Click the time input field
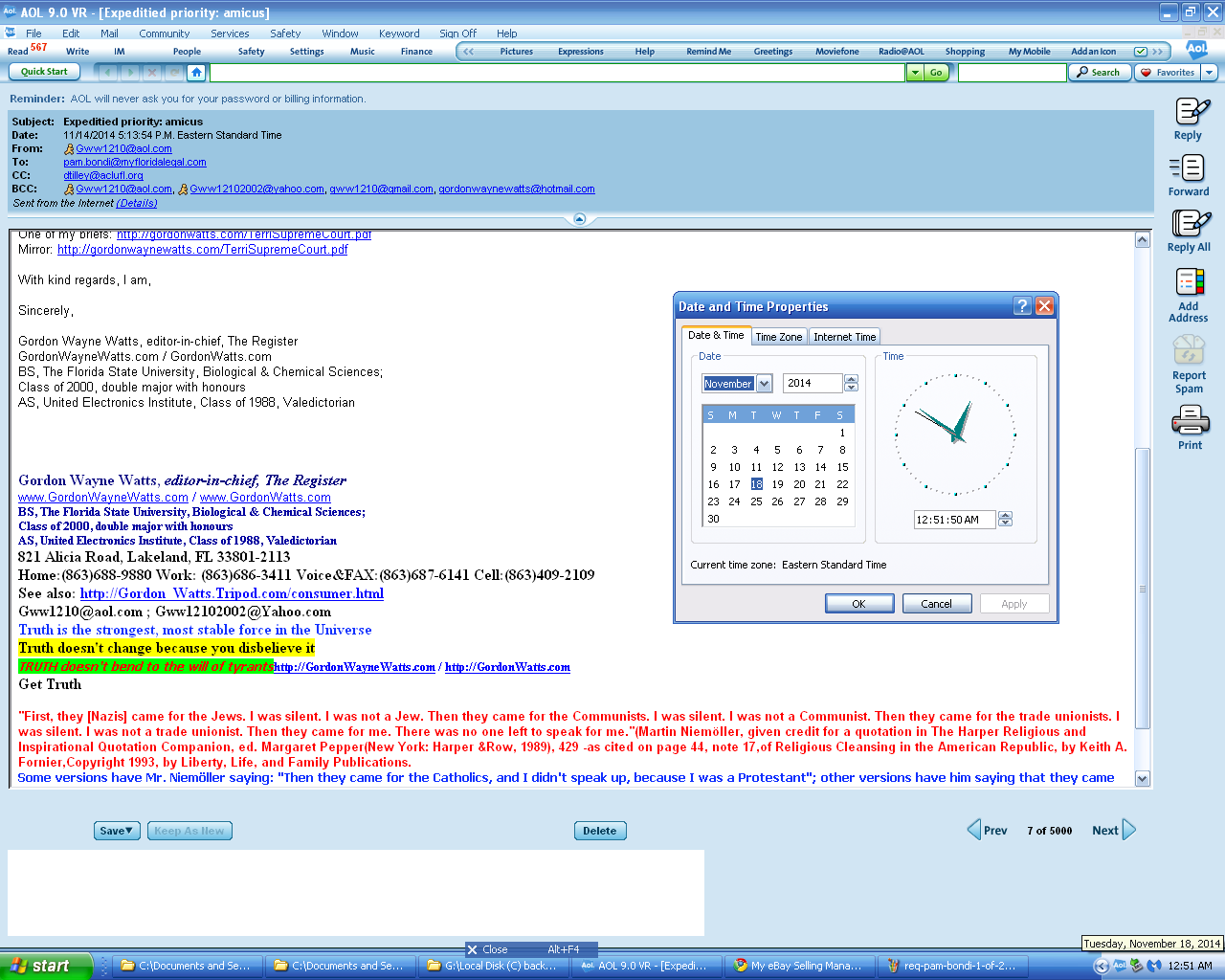This screenshot has height=980, width=1225. point(954,520)
